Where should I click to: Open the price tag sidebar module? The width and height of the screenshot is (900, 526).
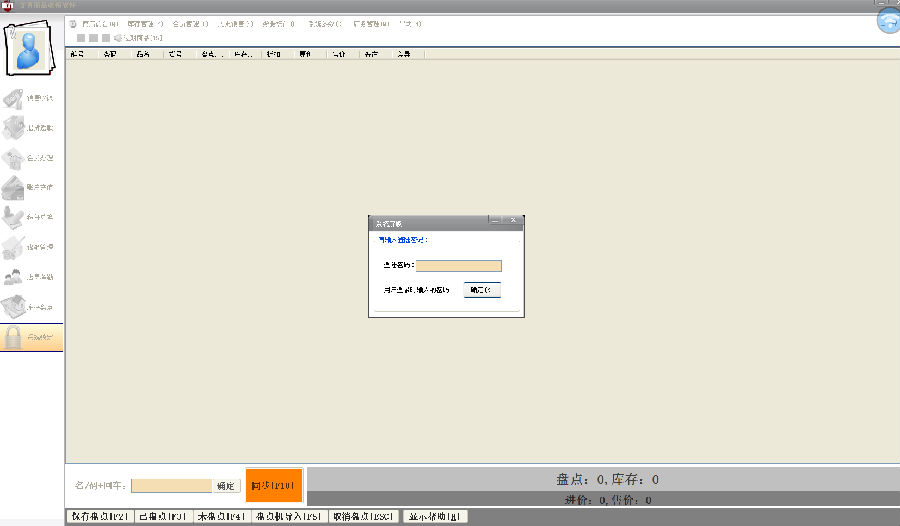point(29,98)
